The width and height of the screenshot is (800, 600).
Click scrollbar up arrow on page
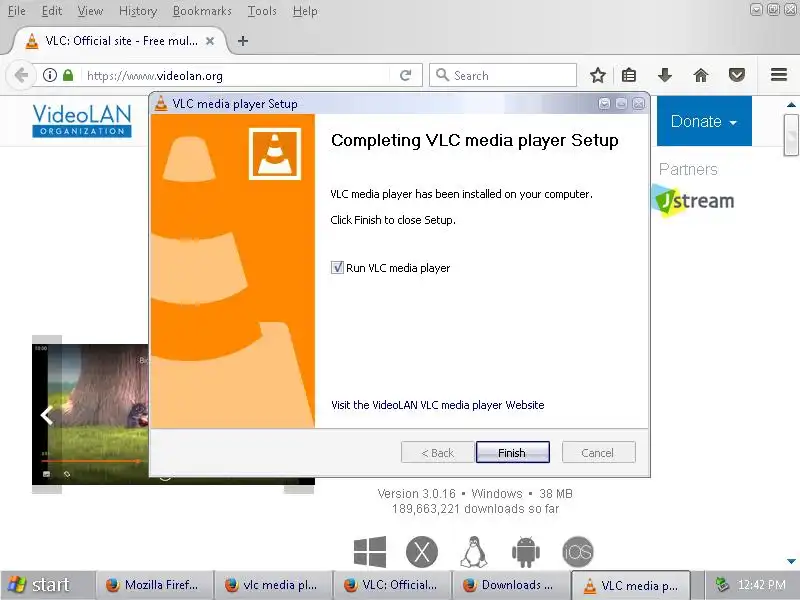(x=791, y=104)
